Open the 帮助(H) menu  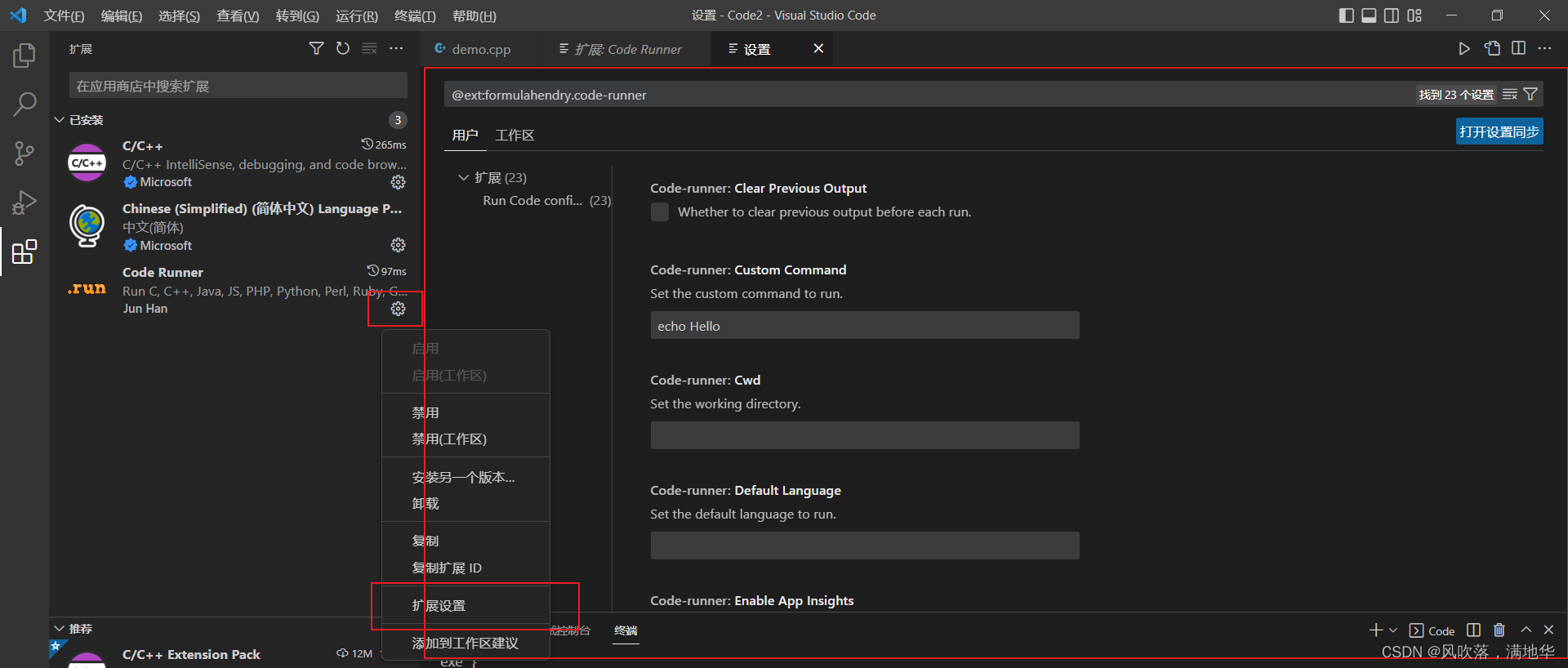click(x=474, y=16)
